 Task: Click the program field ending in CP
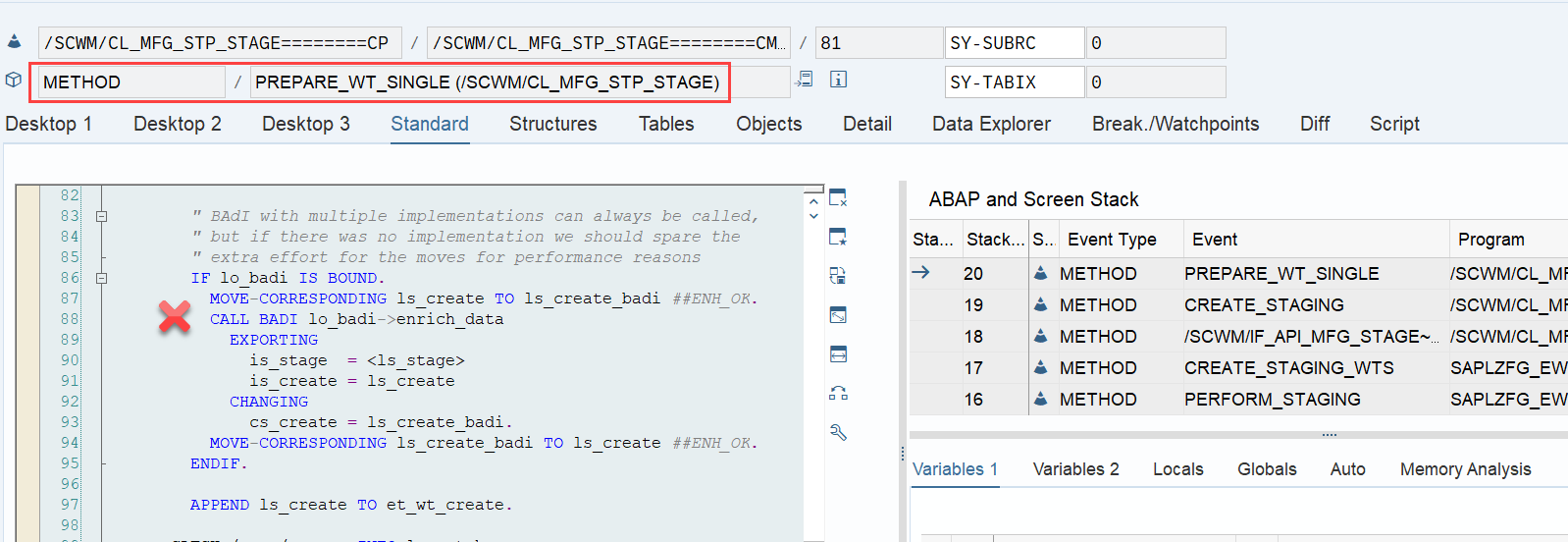[220, 43]
